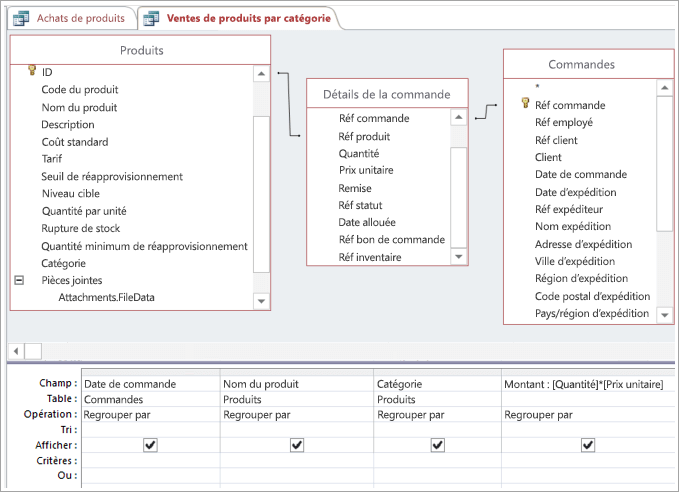This screenshot has width=679, height=492.
Task: Select Réf employé in Commandes
Action: (564, 123)
